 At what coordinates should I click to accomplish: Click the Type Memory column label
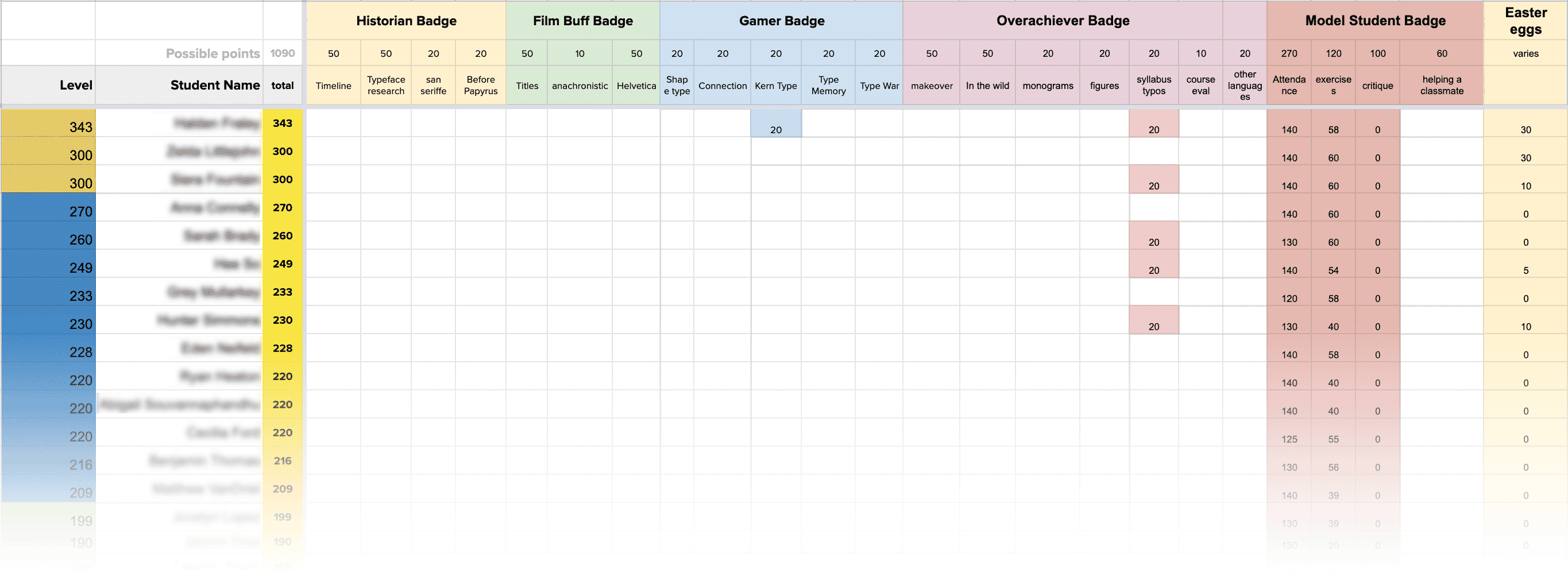(828, 85)
